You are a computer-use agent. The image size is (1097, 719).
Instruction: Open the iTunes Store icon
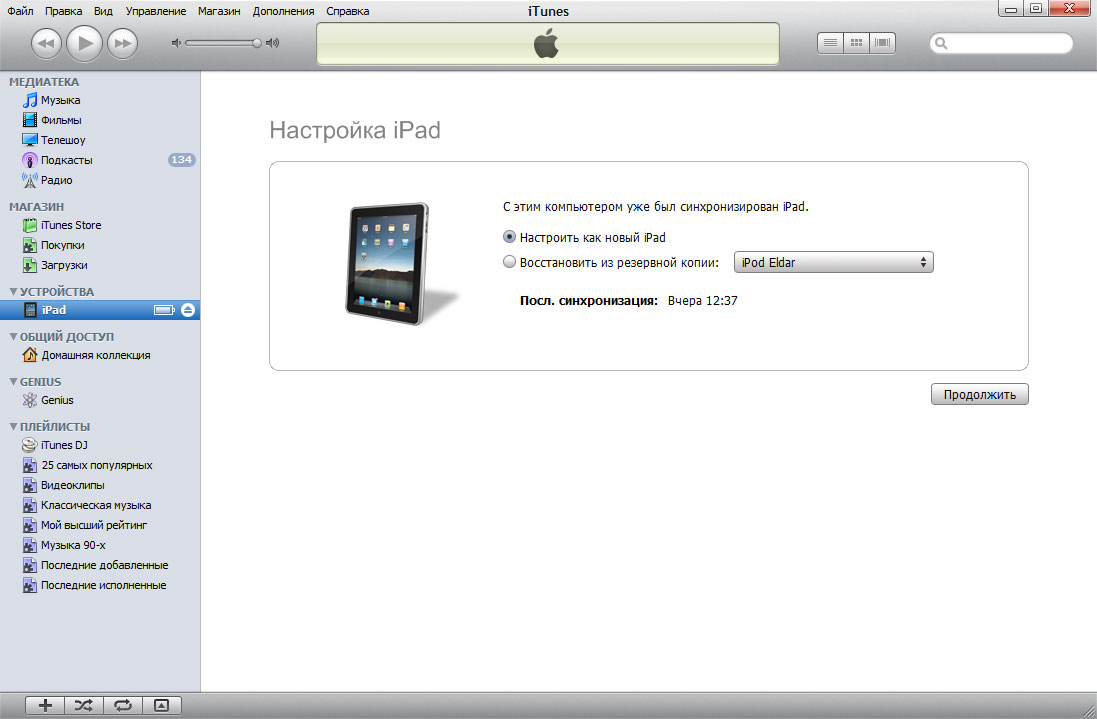(x=29, y=225)
